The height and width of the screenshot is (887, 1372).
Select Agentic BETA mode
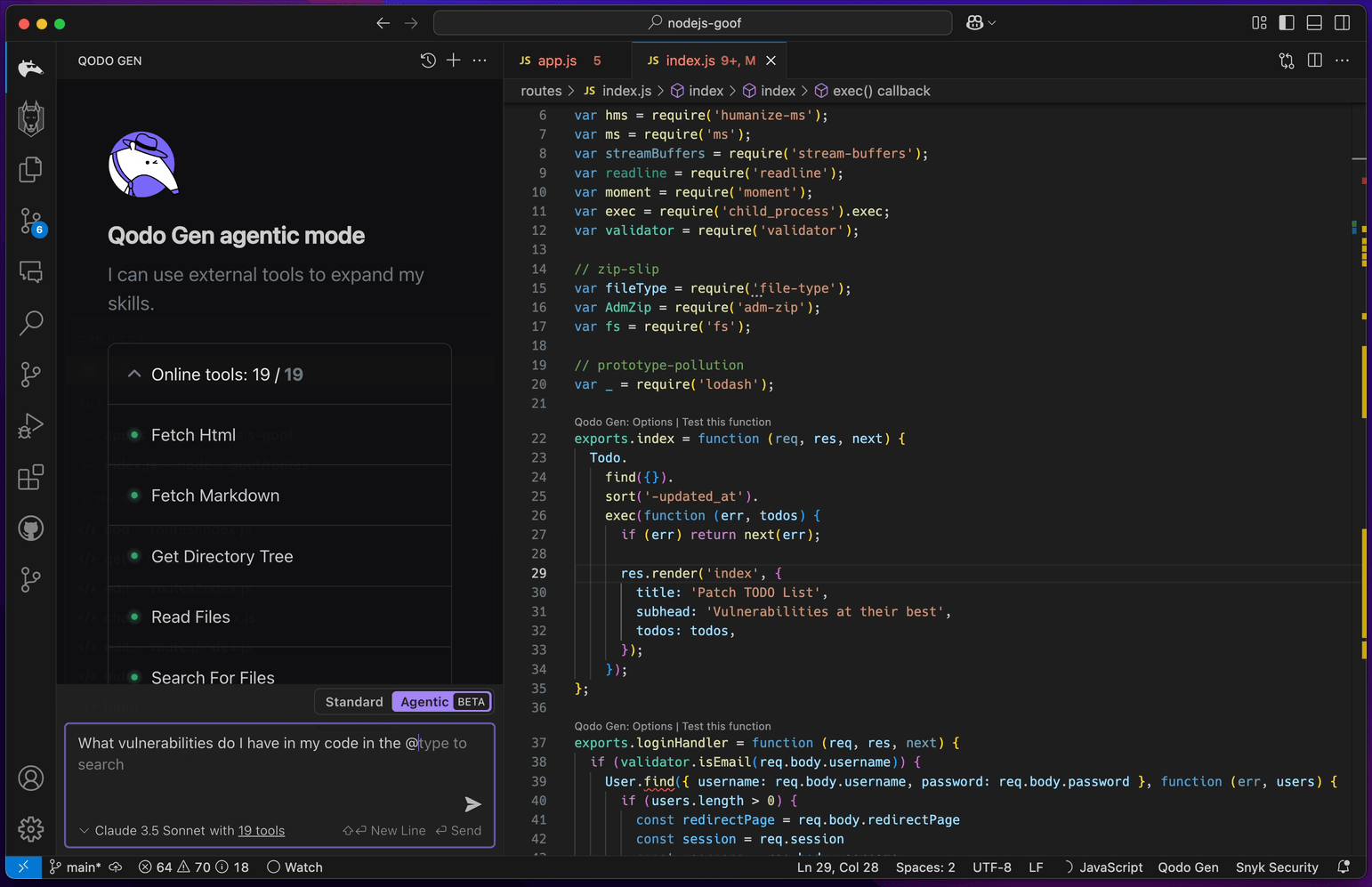click(442, 702)
